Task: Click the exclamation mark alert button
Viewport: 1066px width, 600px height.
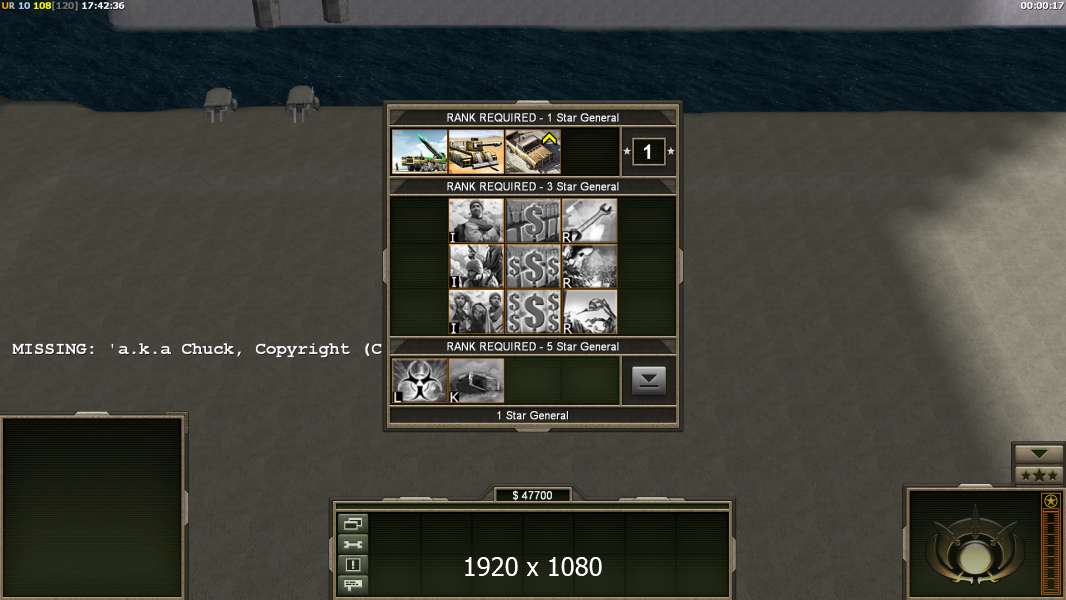Action: point(353,564)
